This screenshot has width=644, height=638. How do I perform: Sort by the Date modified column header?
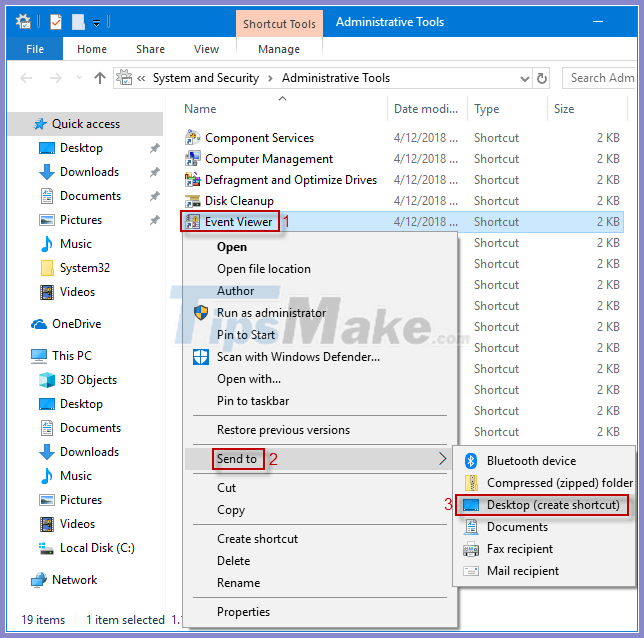click(x=426, y=108)
